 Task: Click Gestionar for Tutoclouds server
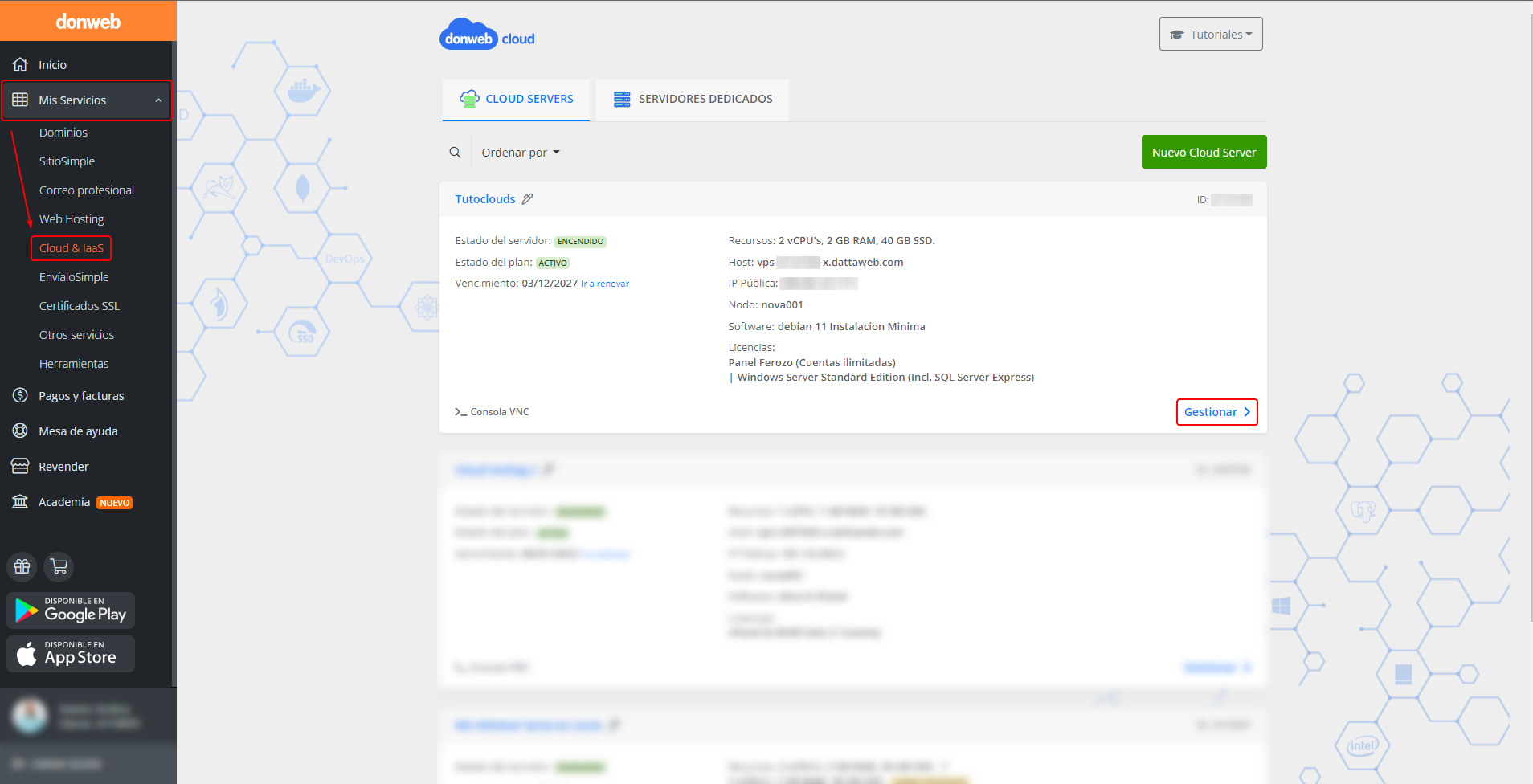pyautogui.click(x=1216, y=412)
